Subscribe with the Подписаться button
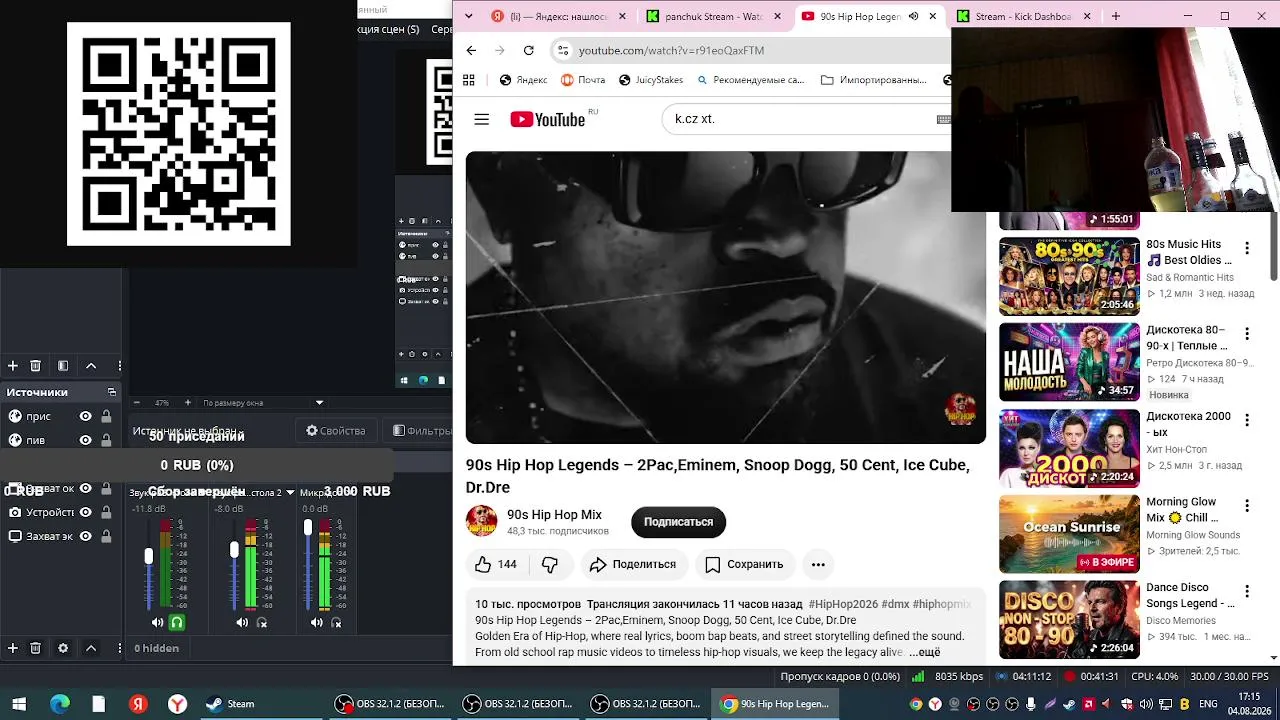1280x720 pixels. click(678, 522)
